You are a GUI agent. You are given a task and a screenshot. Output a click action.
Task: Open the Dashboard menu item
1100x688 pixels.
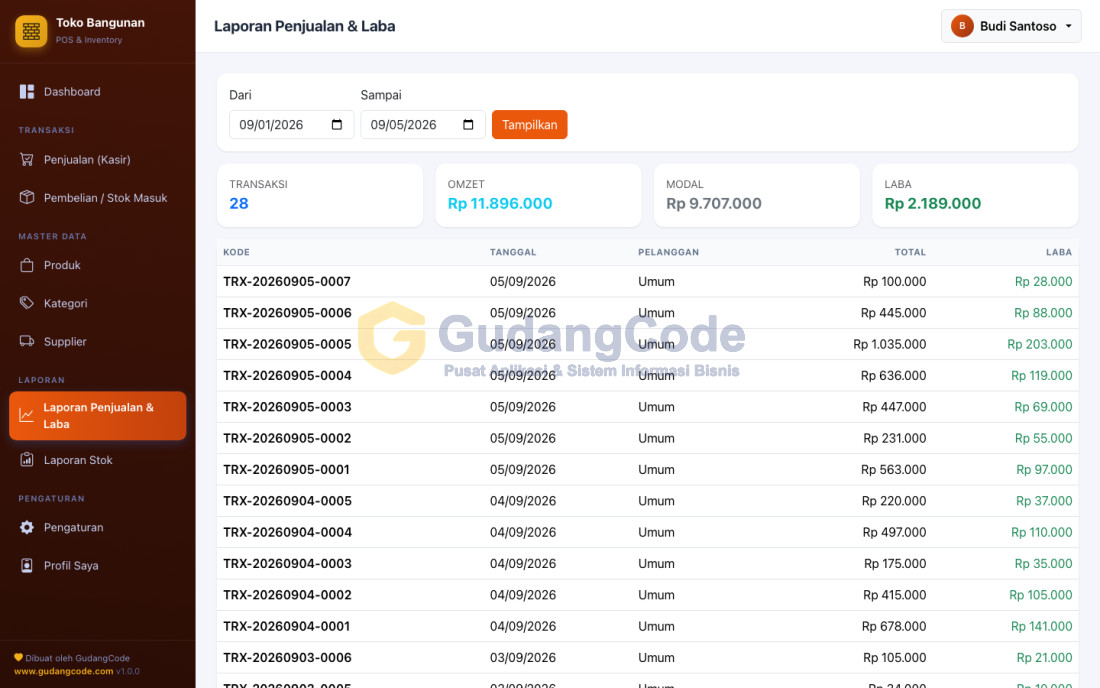[98, 92]
